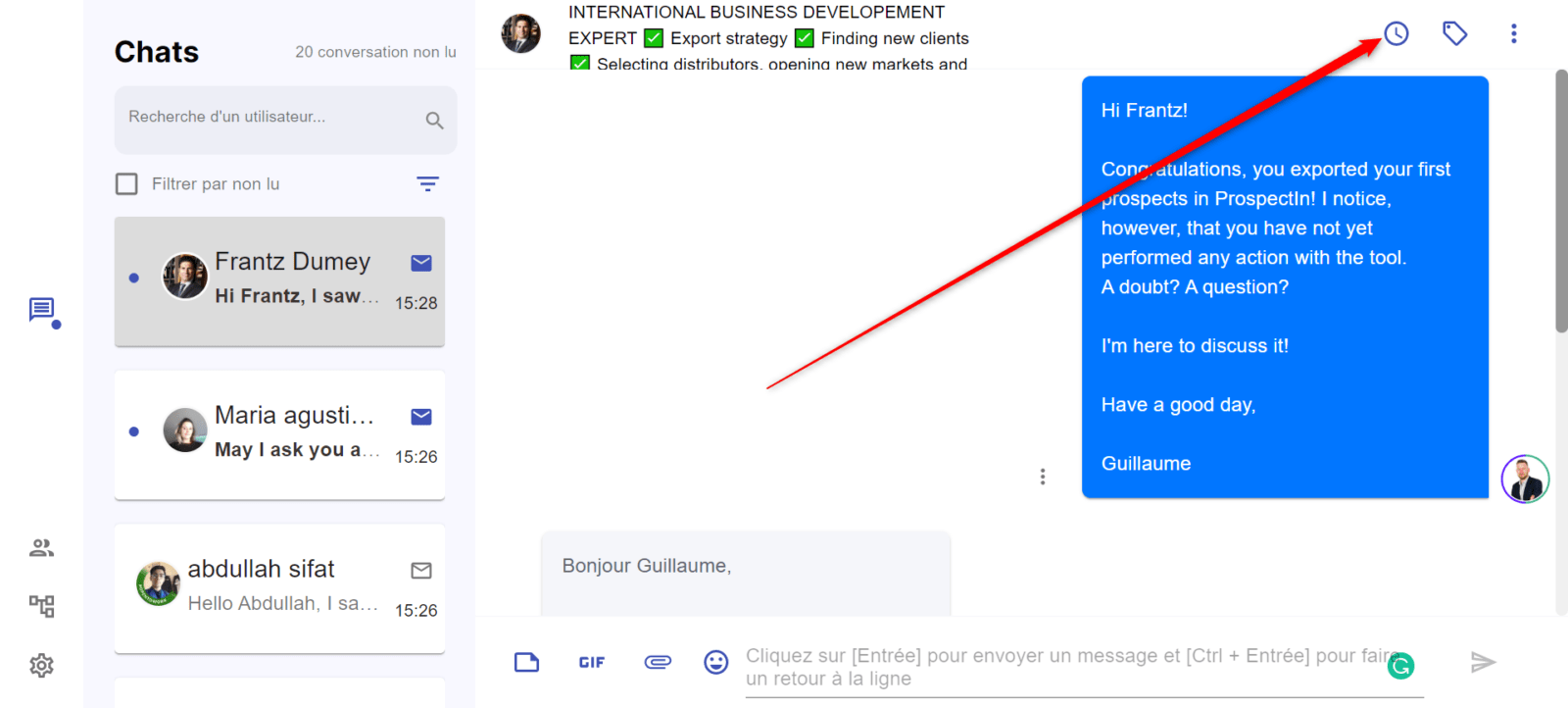Select the chat messages sidebar icon
This screenshot has height=708, width=1568.
42,312
